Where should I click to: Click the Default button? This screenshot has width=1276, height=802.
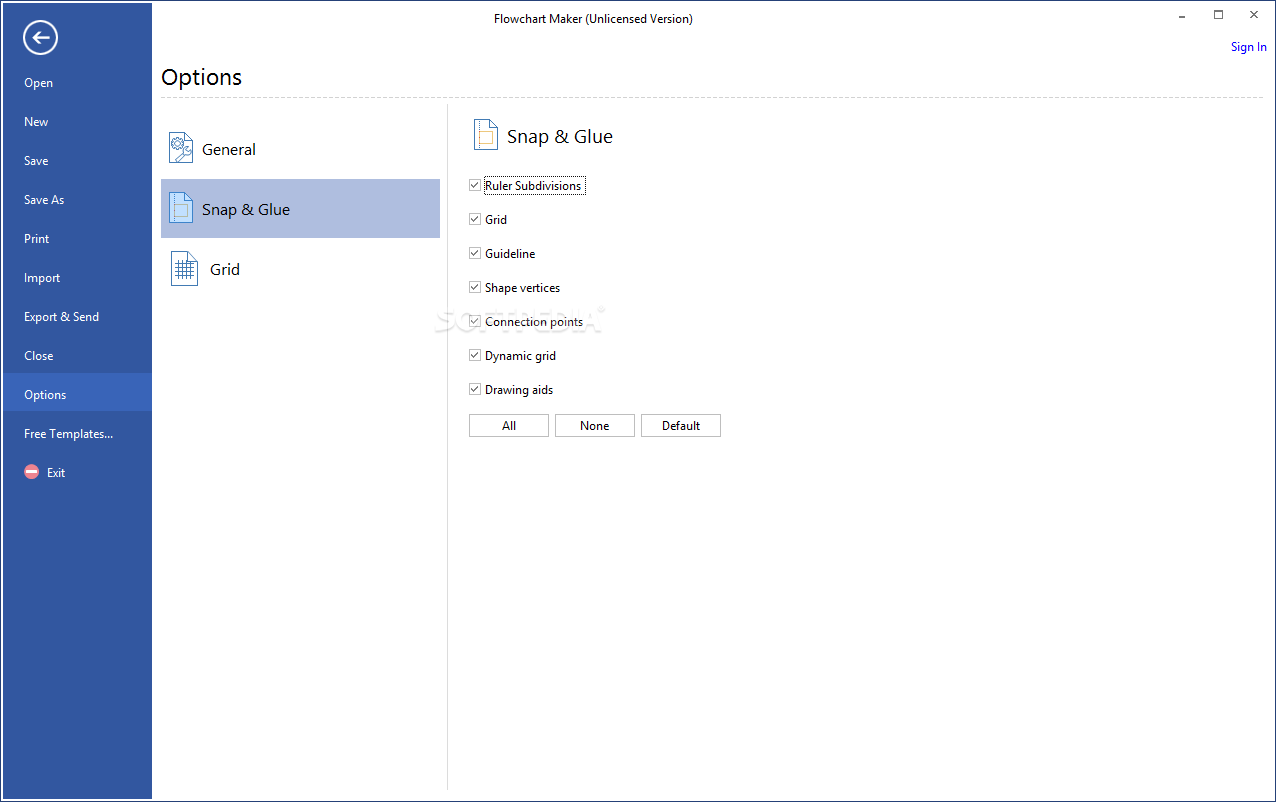point(681,426)
